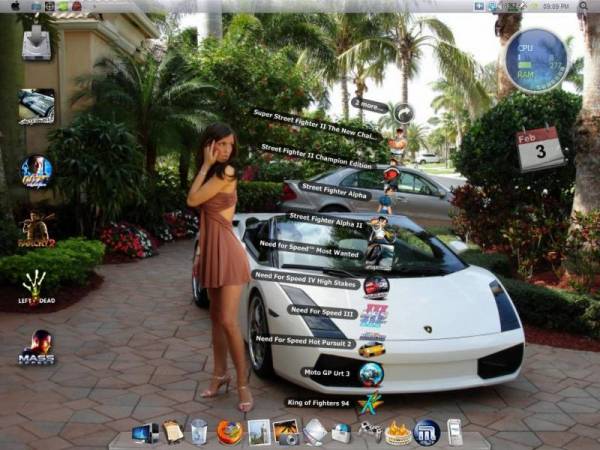The width and height of the screenshot is (600, 450).
Task: Open the Feb 3 calendar widget
Action: coord(540,148)
